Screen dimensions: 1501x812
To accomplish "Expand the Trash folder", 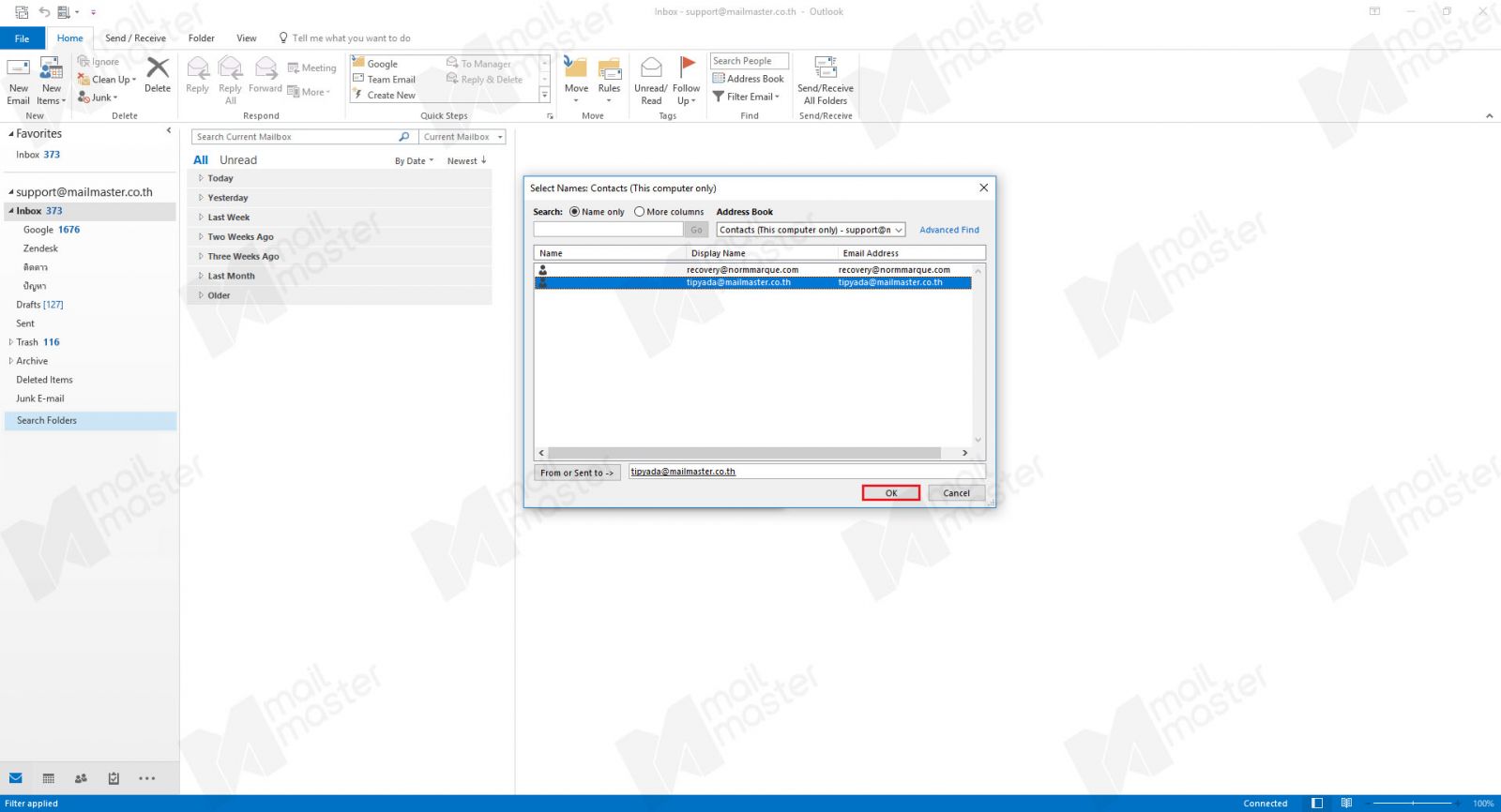I will (11, 342).
